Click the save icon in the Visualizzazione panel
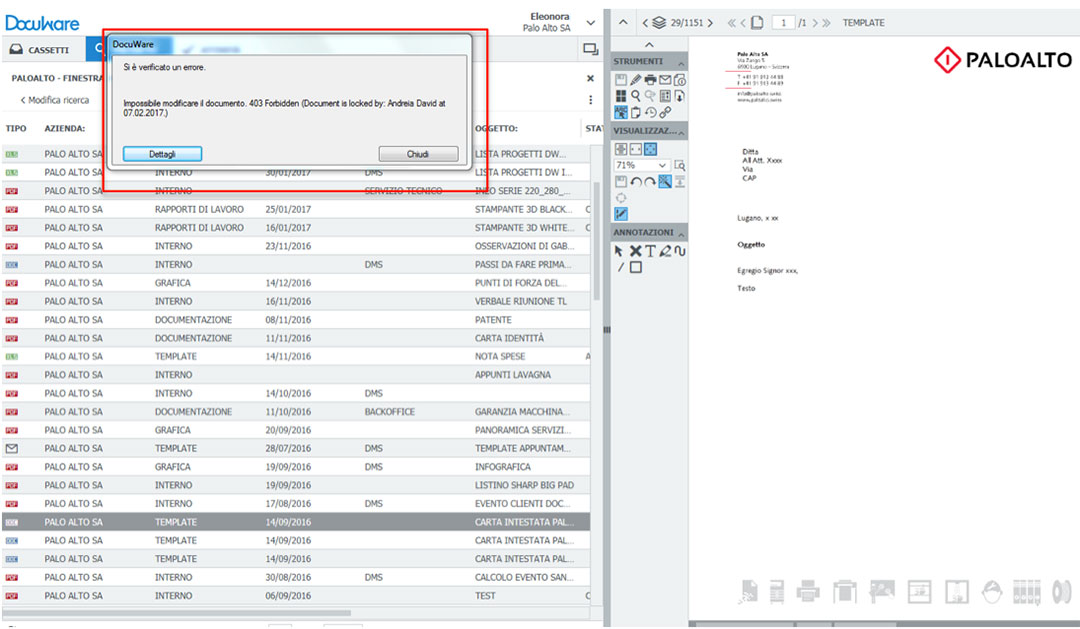1080x629 pixels. click(621, 182)
